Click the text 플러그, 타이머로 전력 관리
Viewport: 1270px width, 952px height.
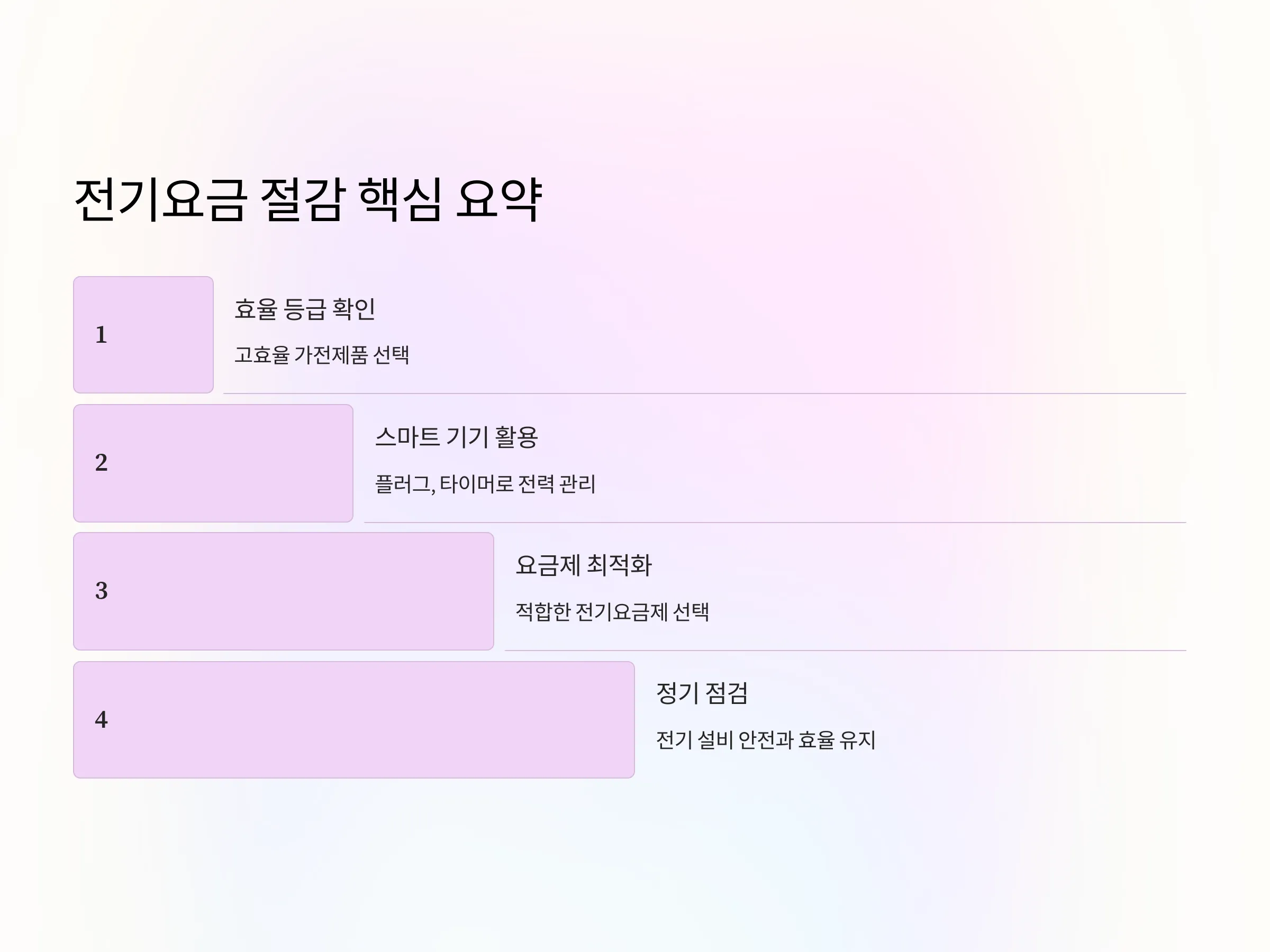485,484
